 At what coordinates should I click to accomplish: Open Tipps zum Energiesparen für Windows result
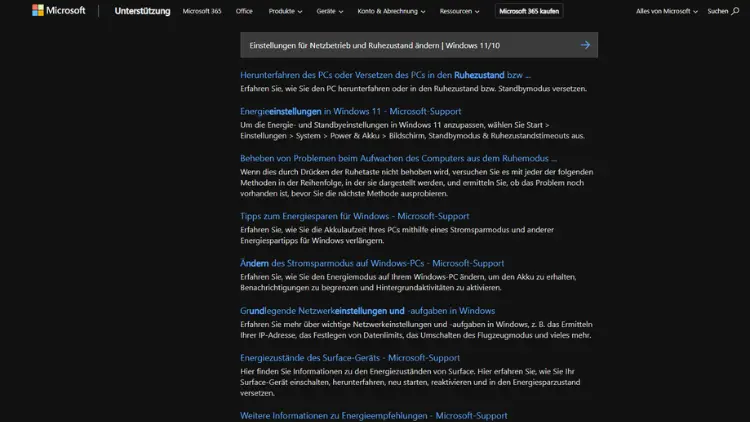point(354,216)
